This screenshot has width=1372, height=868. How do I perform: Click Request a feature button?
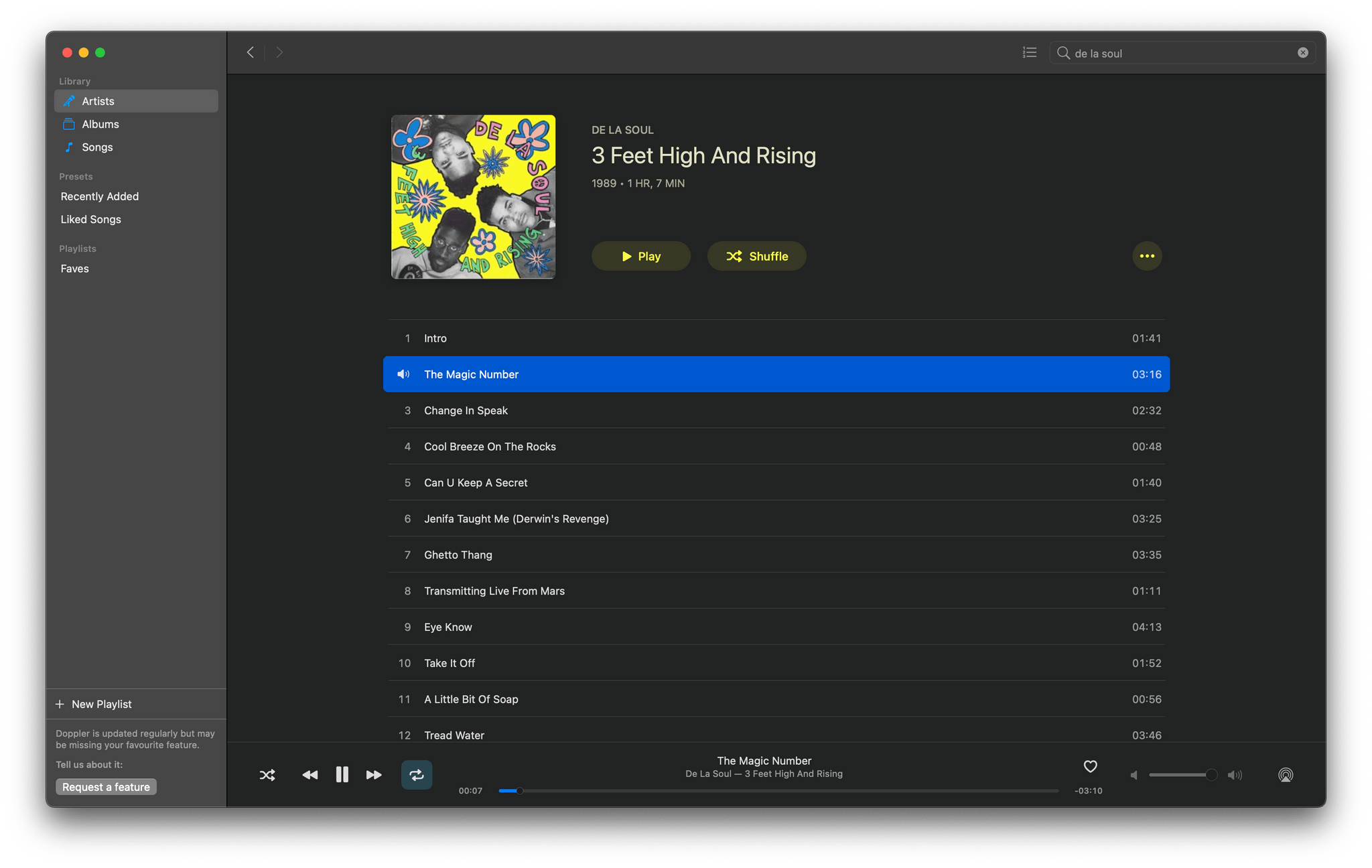[105, 785]
